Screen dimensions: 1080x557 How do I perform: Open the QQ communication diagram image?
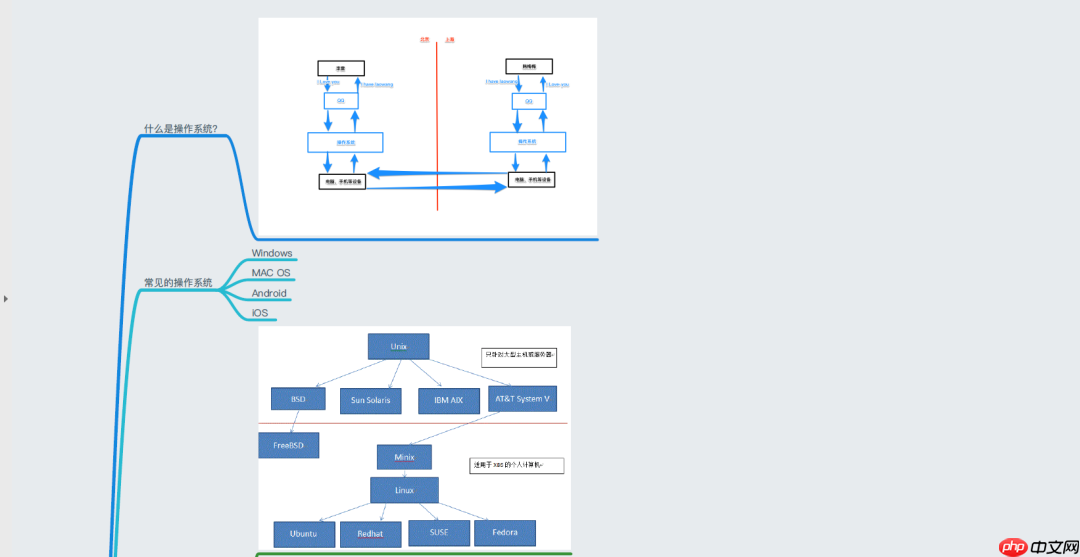428,127
